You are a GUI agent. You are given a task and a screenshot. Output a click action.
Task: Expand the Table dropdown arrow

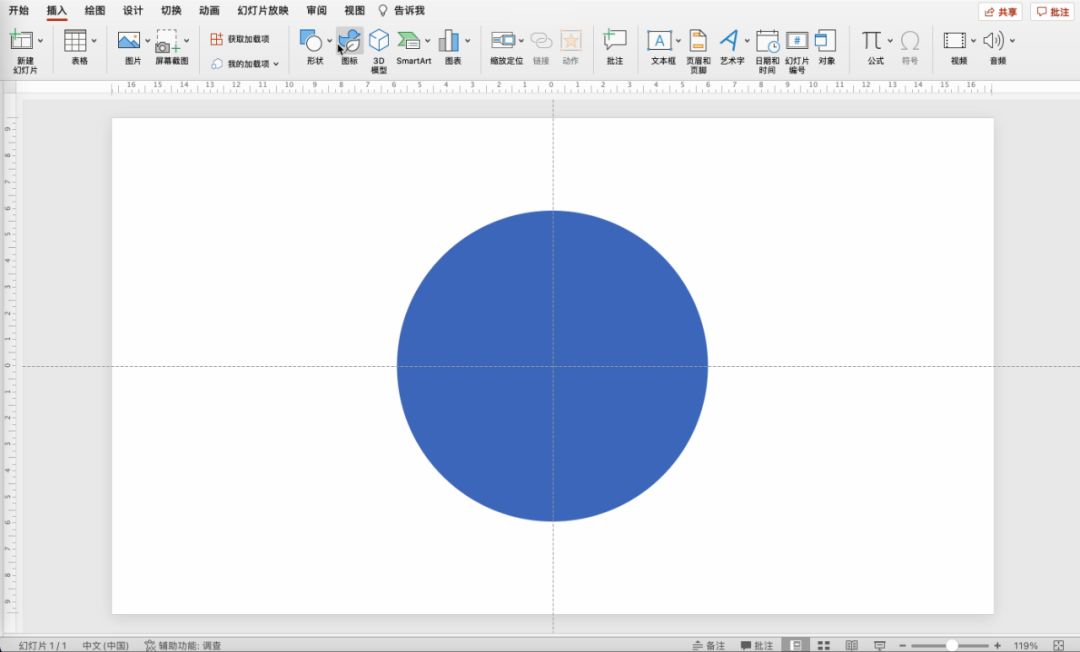click(94, 41)
